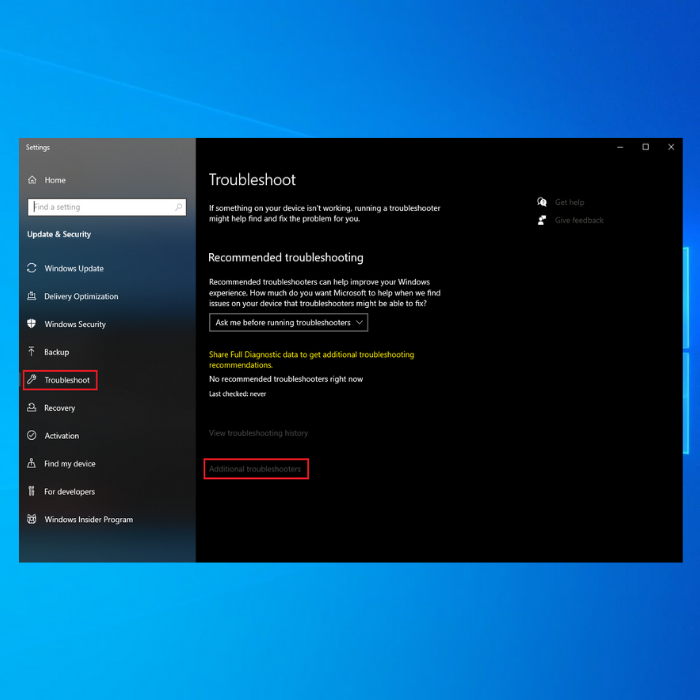The height and width of the screenshot is (700, 700).
Task: Open the Windows Insider Program label
Action: point(88,520)
